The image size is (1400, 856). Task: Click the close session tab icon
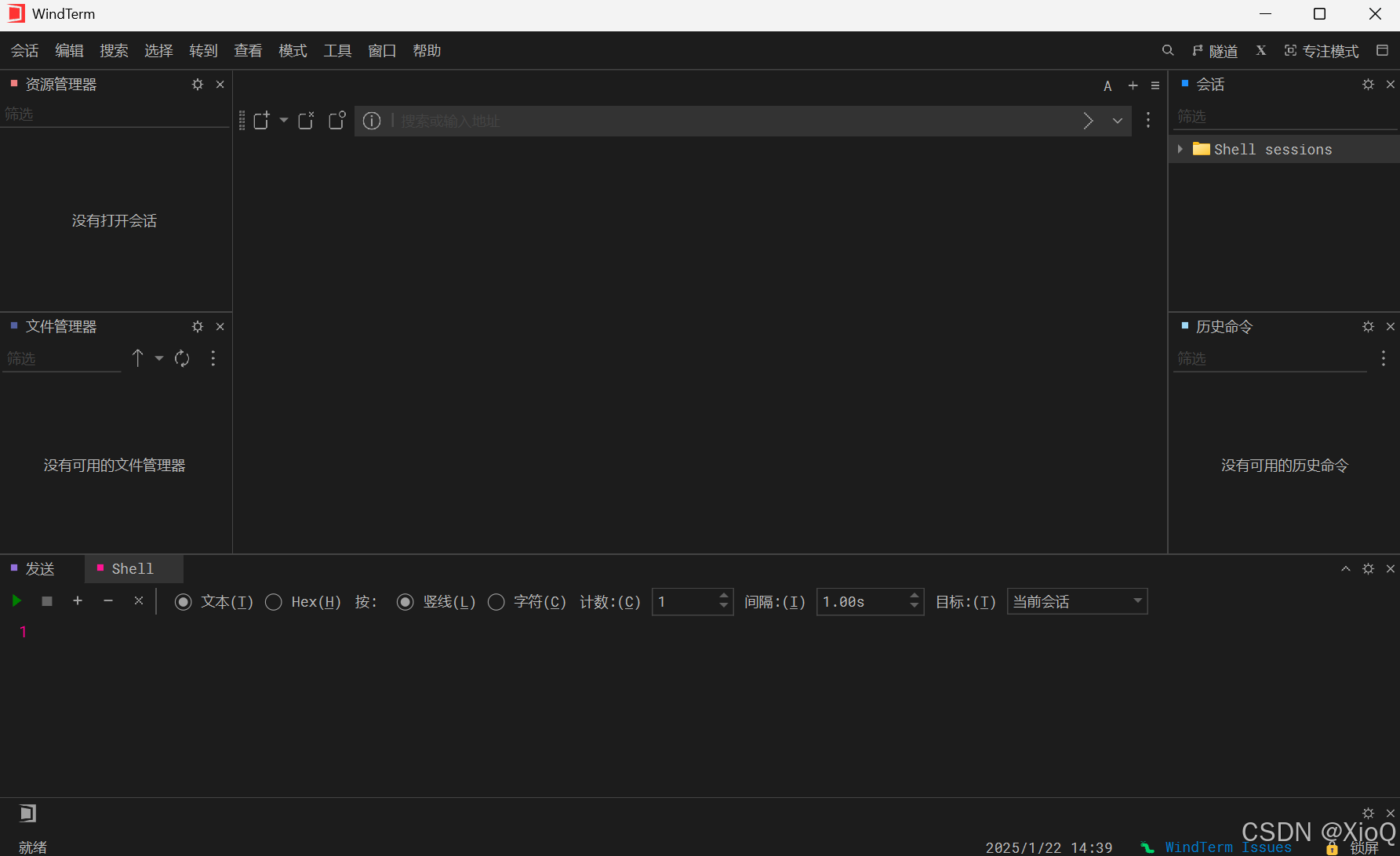[307, 121]
